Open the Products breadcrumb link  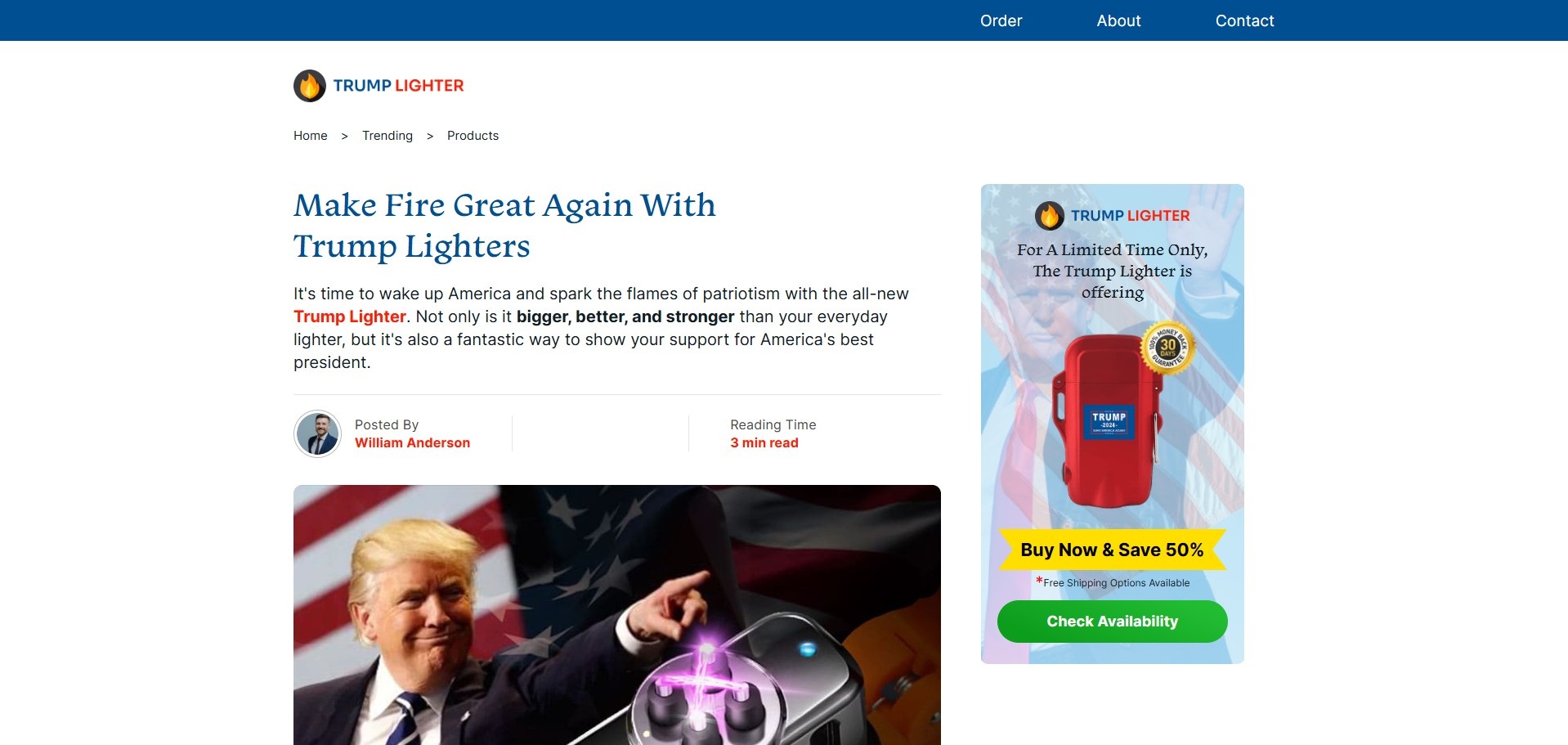click(x=473, y=136)
